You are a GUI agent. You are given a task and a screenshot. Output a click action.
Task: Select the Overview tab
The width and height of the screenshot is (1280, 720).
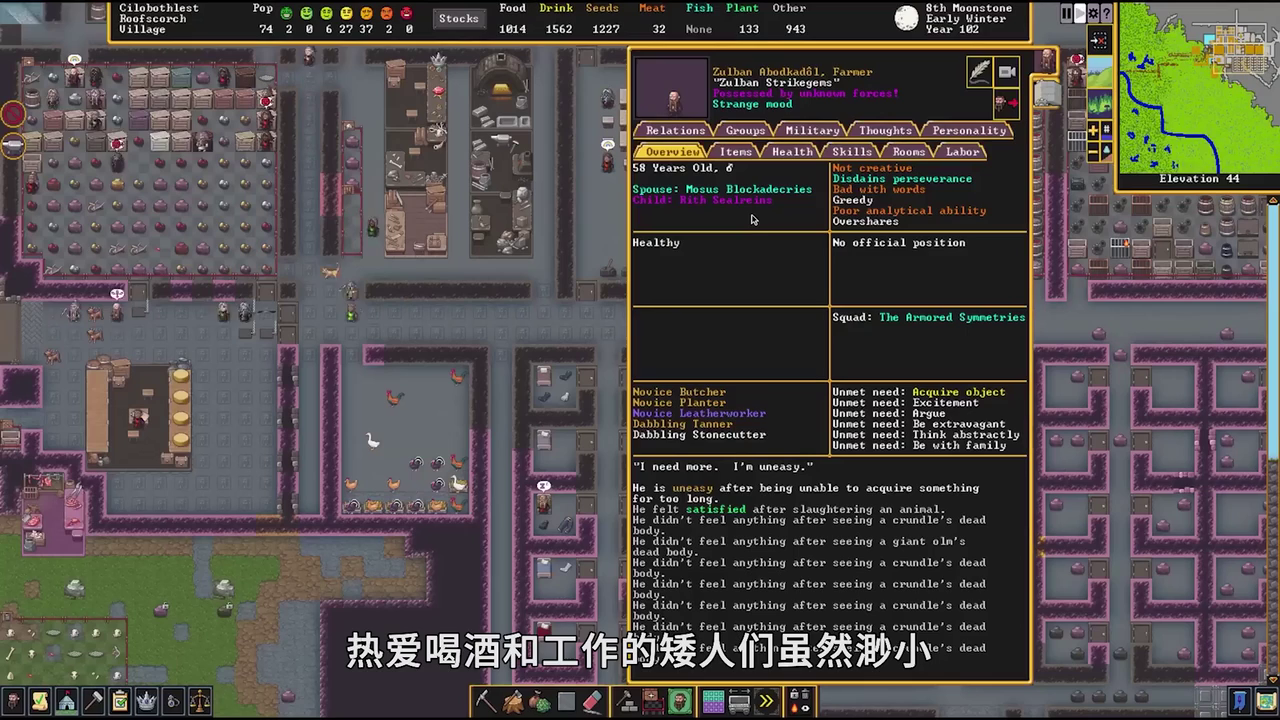672,151
